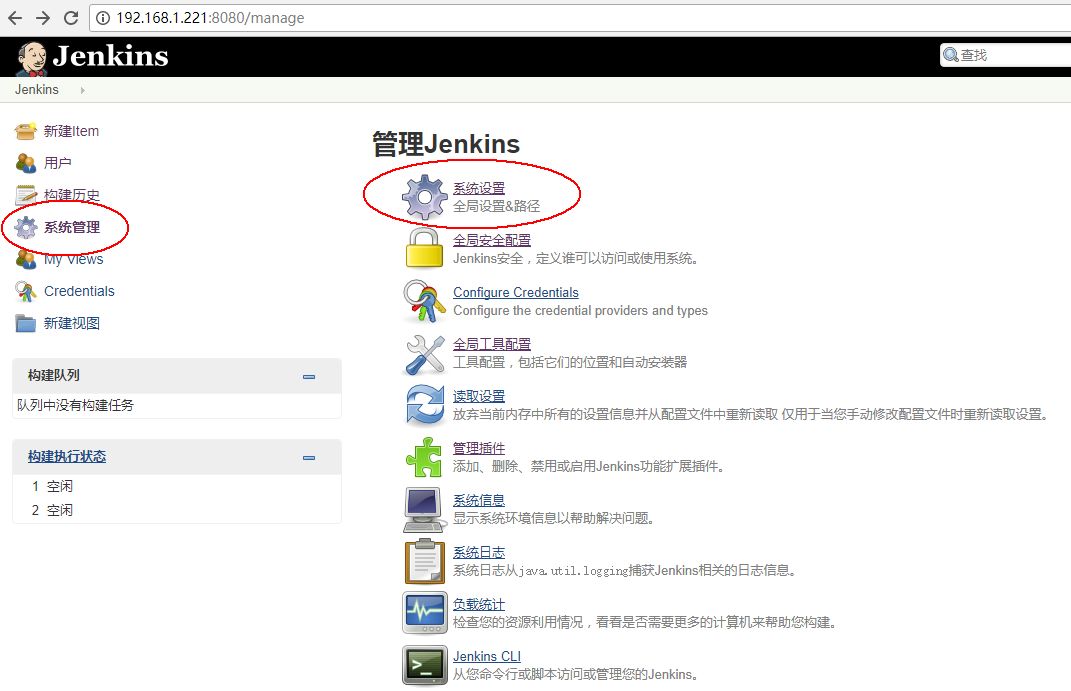
Task: Open My Views from the side menu
Action: coord(73,259)
